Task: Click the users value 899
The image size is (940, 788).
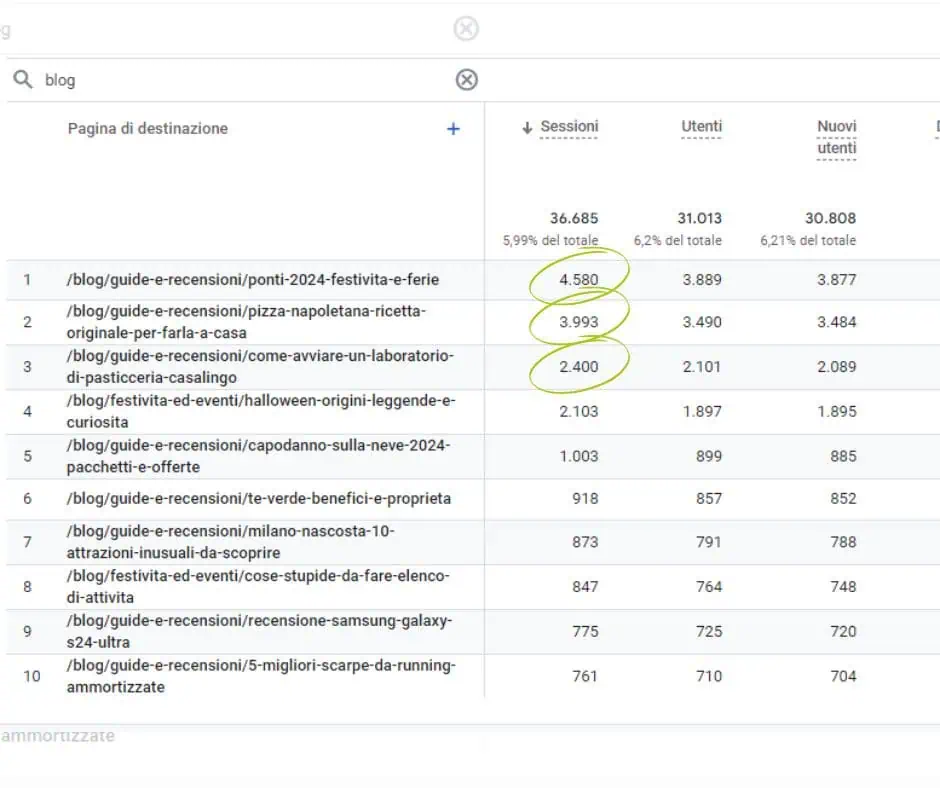Action: pyautogui.click(x=709, y=456)
